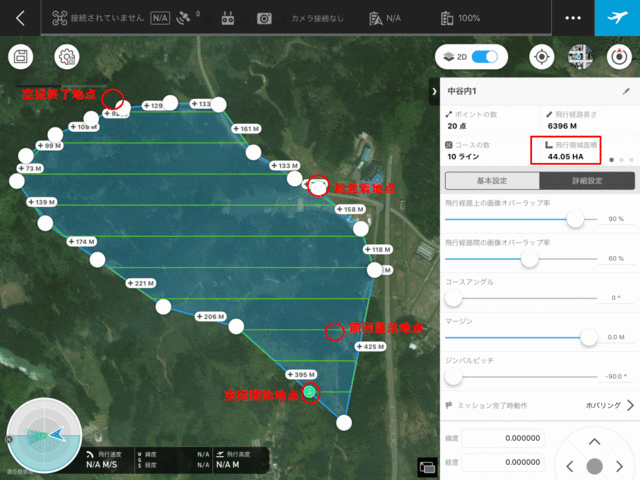Save the mission with the floppy icon
Viewport: 640px width, 480px height.
coord(21,56)
